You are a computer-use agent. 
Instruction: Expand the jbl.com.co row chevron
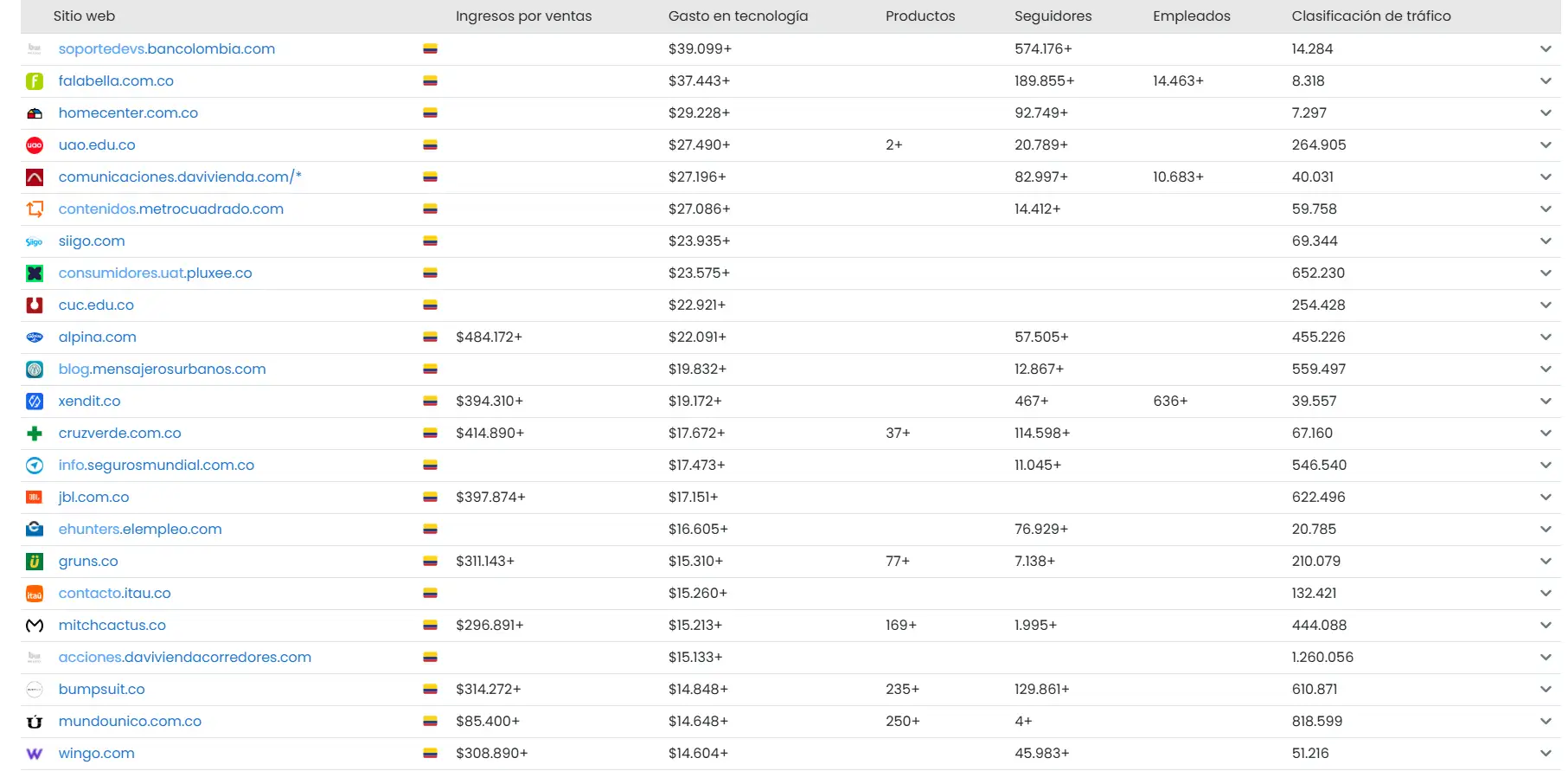coord(1546,498)
